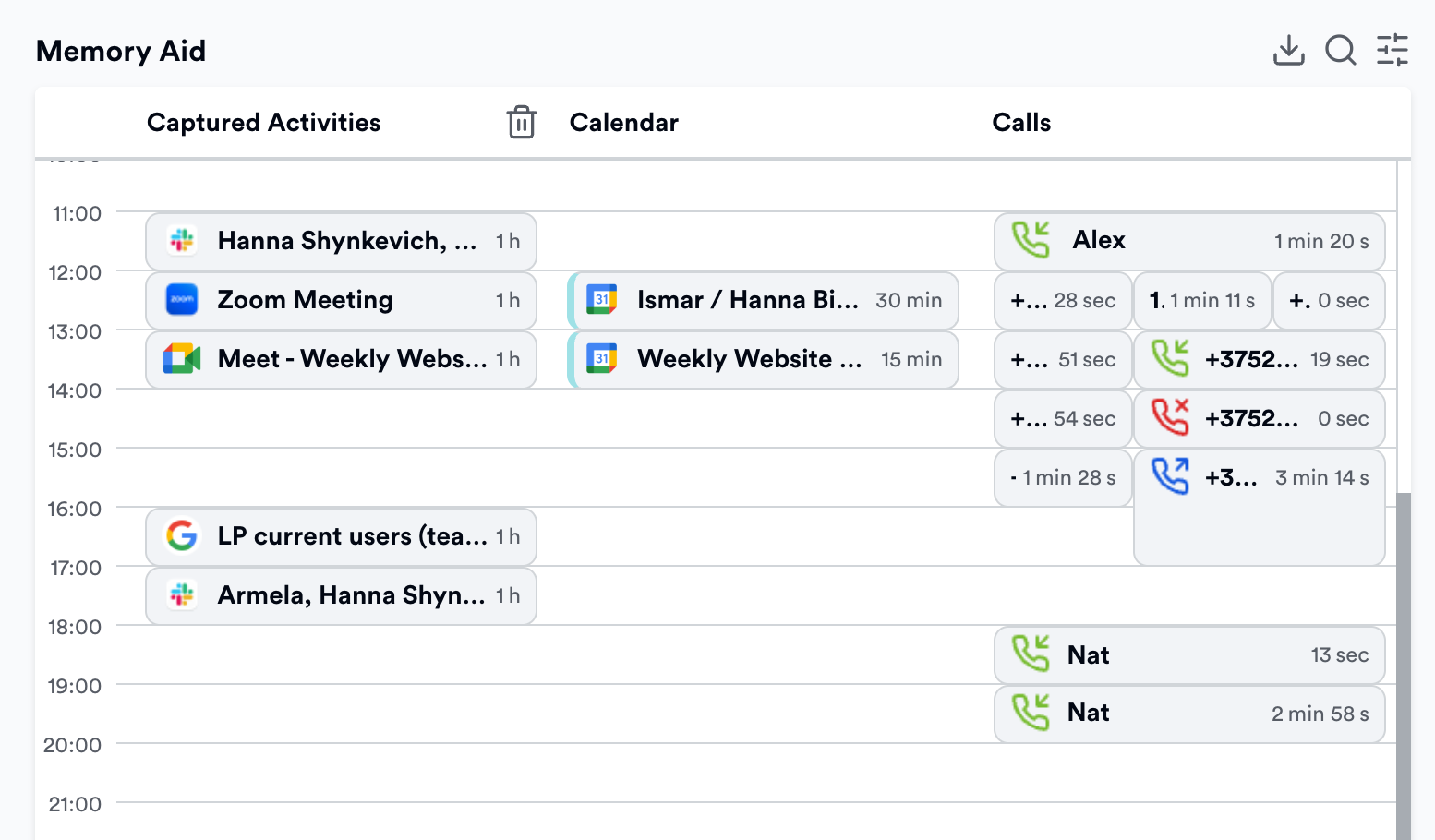The height and width of the screenshot is (840, 1435).
Task: Click the Google G icon on LP current users
Action: tap(182, 536)
